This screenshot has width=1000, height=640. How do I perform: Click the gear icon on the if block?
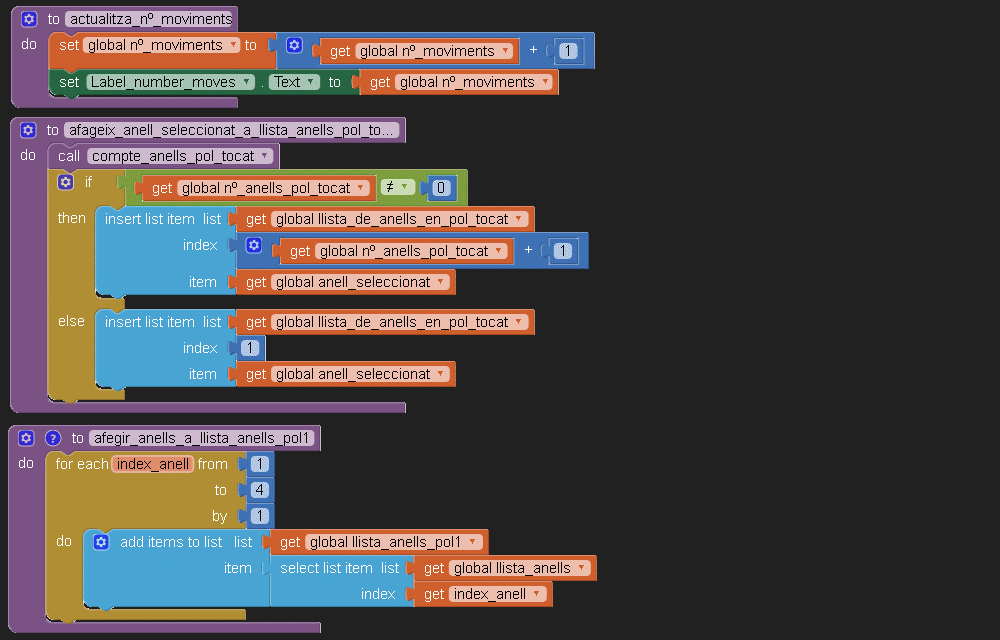66,182
